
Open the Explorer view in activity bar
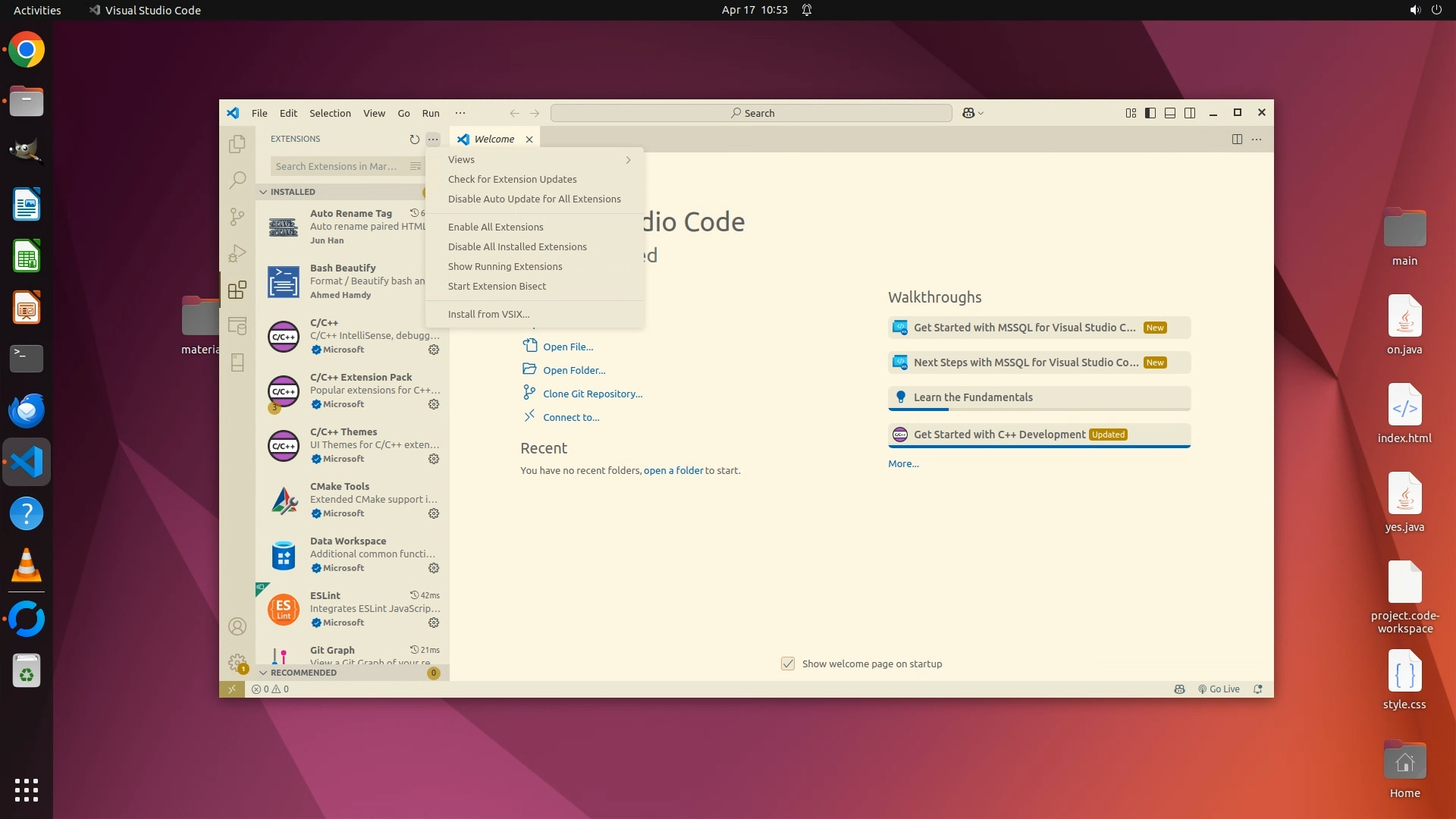coord(237,143)
